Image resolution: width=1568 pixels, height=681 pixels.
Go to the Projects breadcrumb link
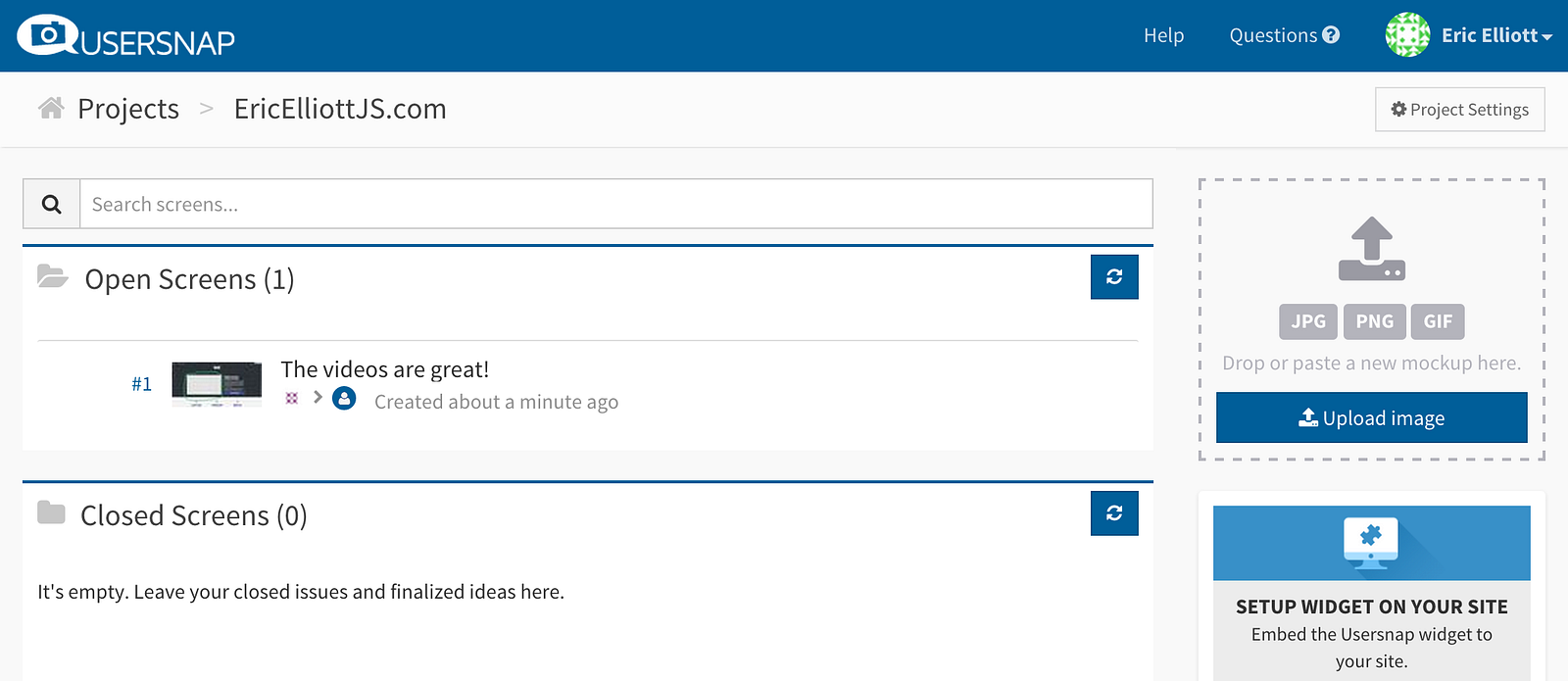point(128,109)
